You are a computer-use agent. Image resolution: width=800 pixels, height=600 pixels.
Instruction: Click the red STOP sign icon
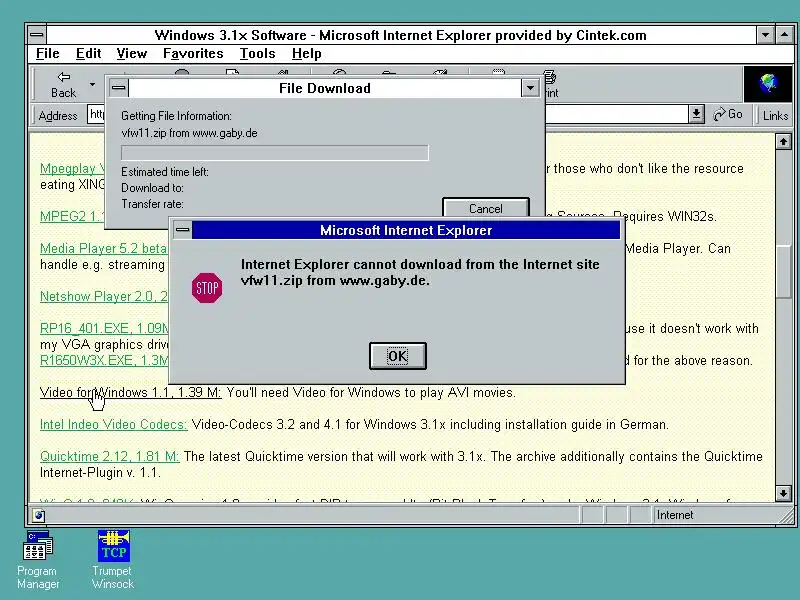[207, 288]
